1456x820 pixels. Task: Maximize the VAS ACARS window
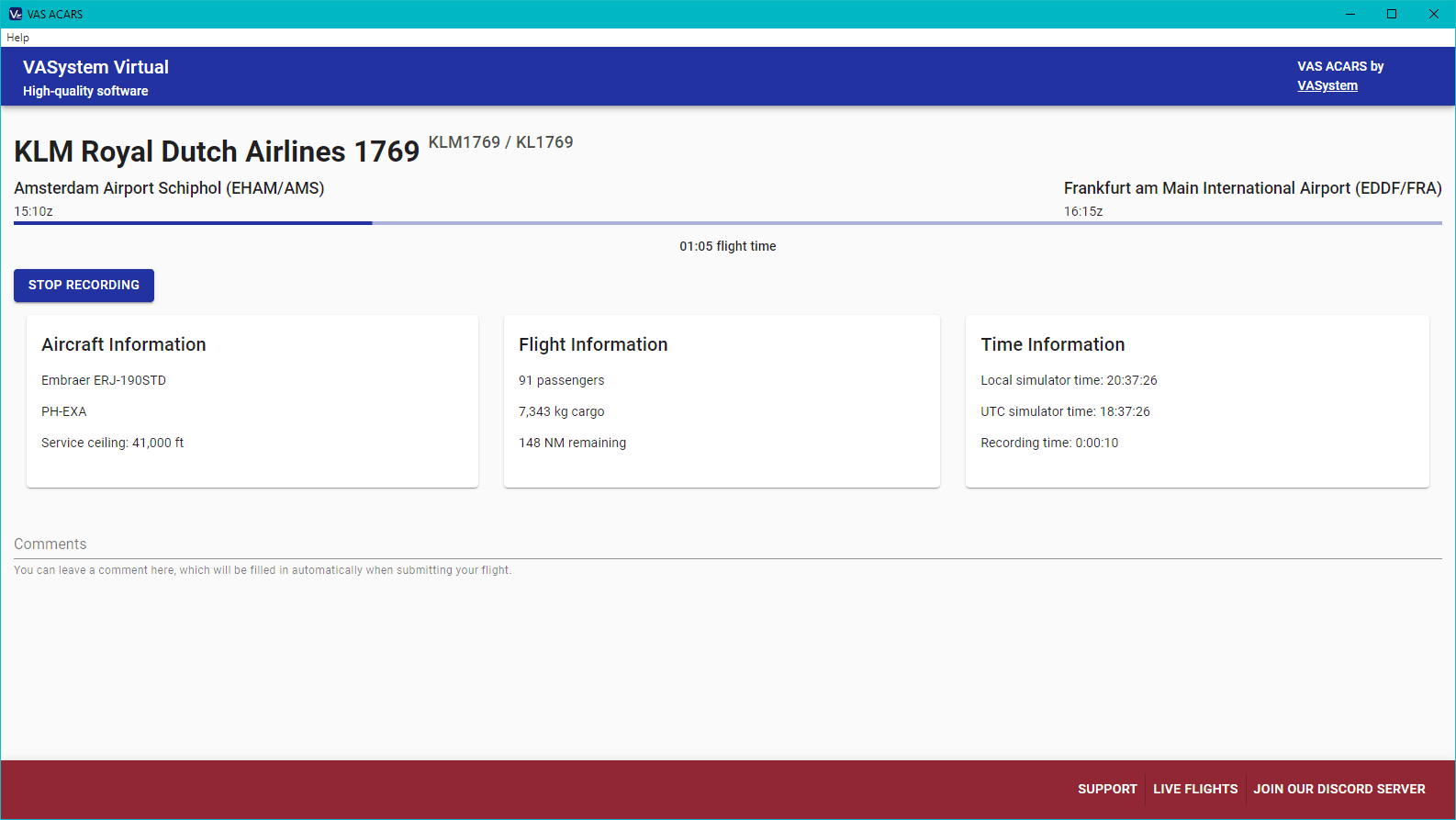click(1392, 14)
